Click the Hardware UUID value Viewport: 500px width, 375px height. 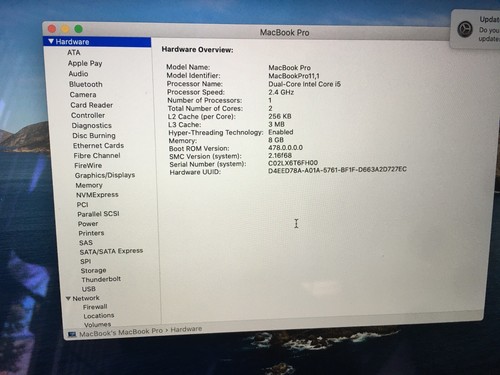point(337,170)
